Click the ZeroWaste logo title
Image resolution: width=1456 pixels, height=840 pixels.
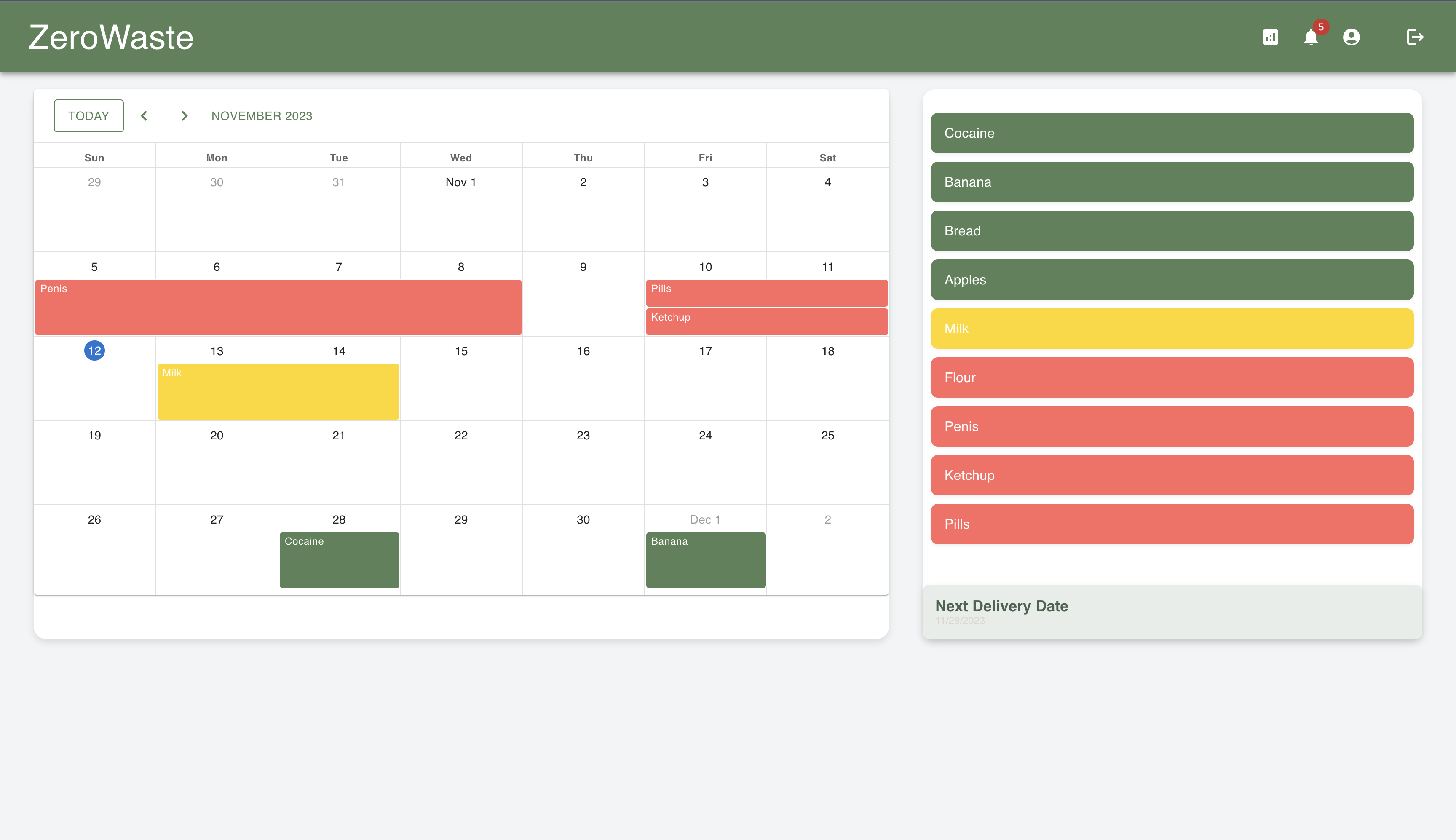[111, 37]
